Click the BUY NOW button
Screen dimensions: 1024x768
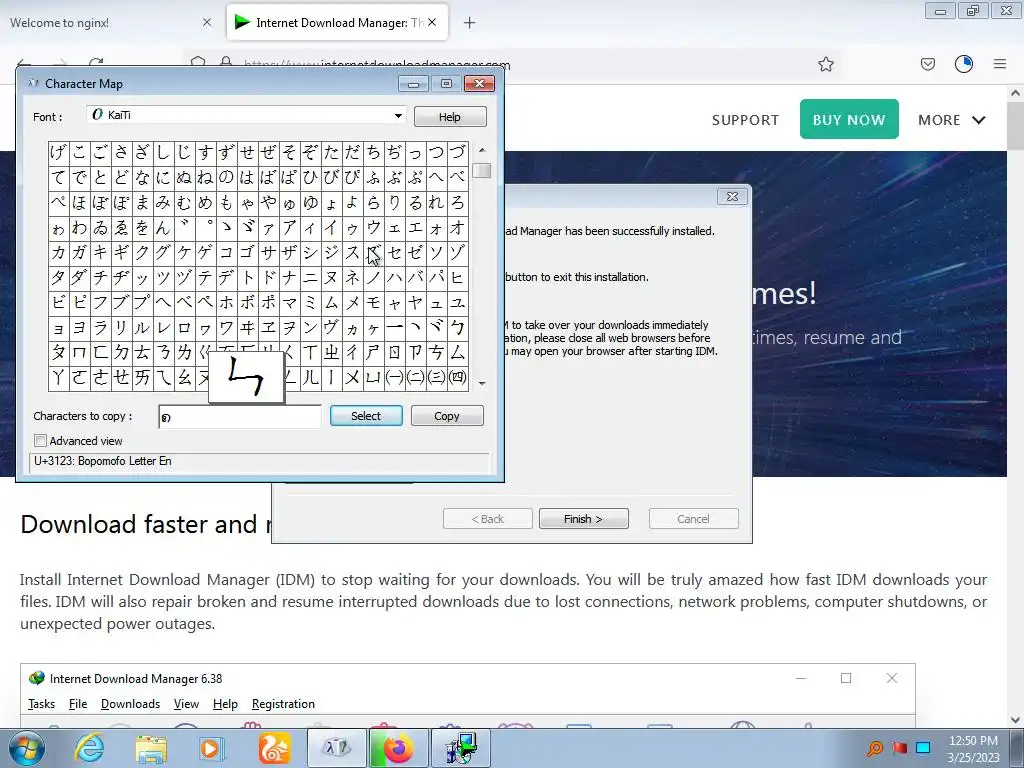pos(849,120)
